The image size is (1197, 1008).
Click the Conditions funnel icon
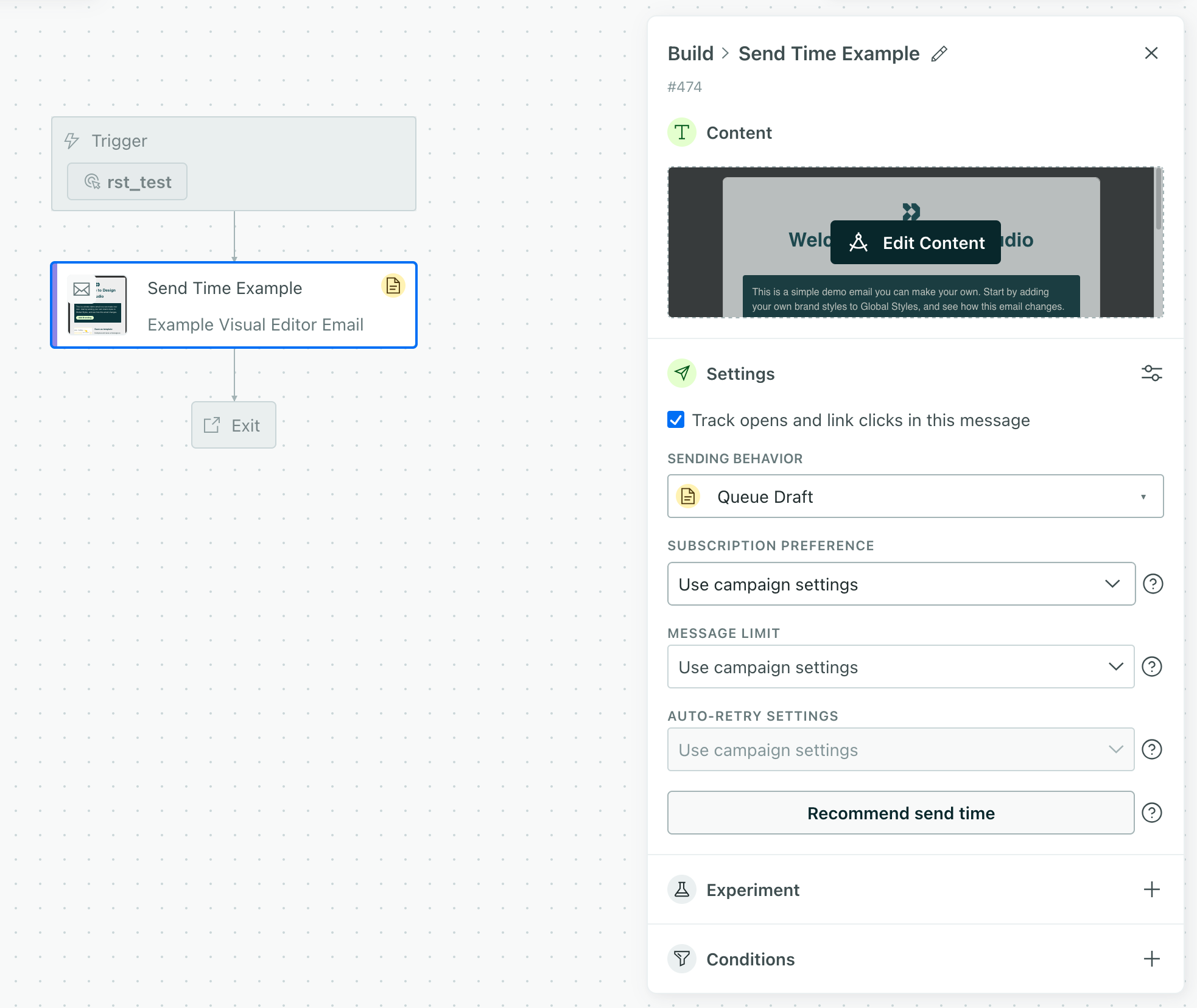(682, 959)
